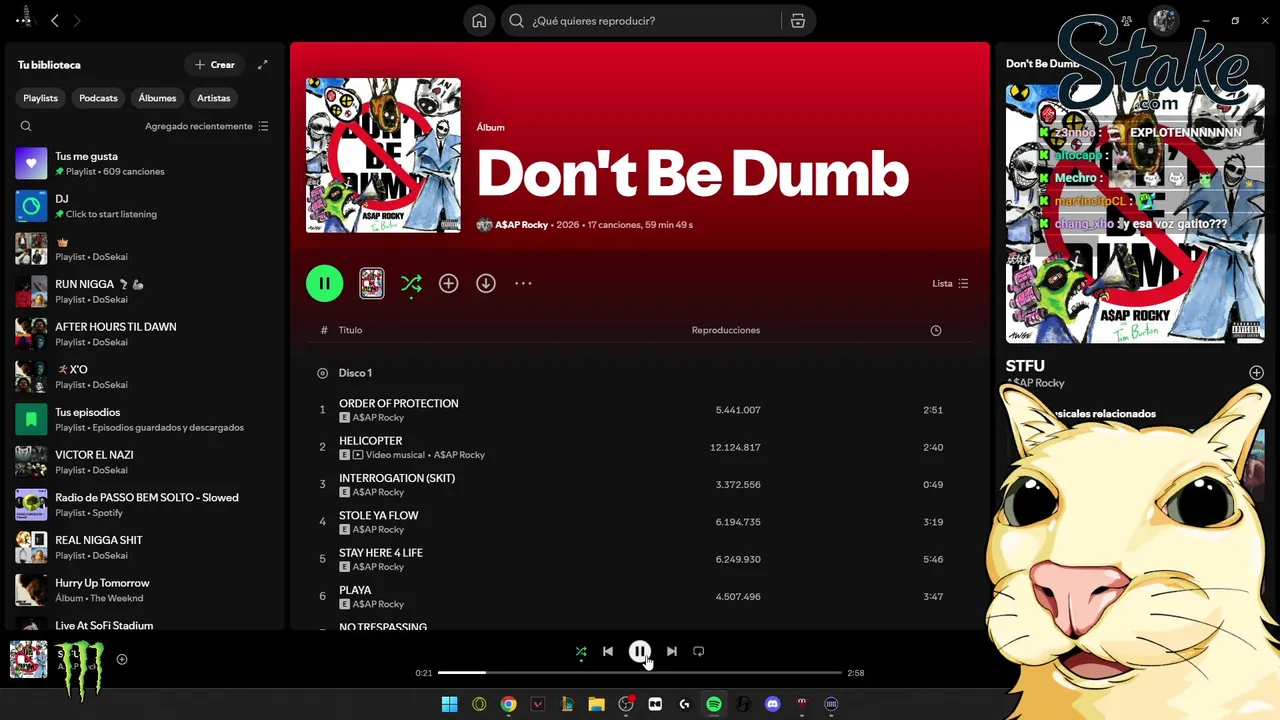Open the user profile avatar menu
This screenshot has width=1280, height=720.
[1163, 21]
